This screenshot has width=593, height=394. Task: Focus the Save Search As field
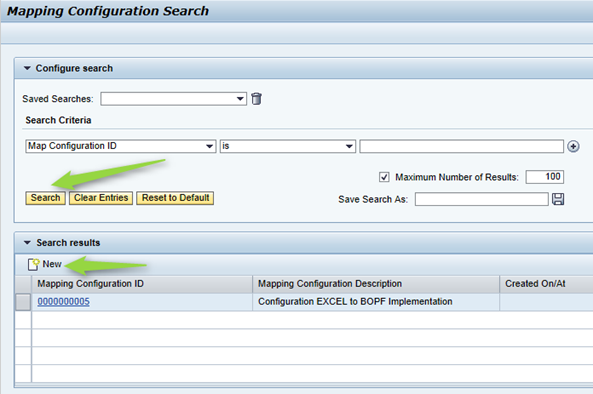[x=481, y=199]
